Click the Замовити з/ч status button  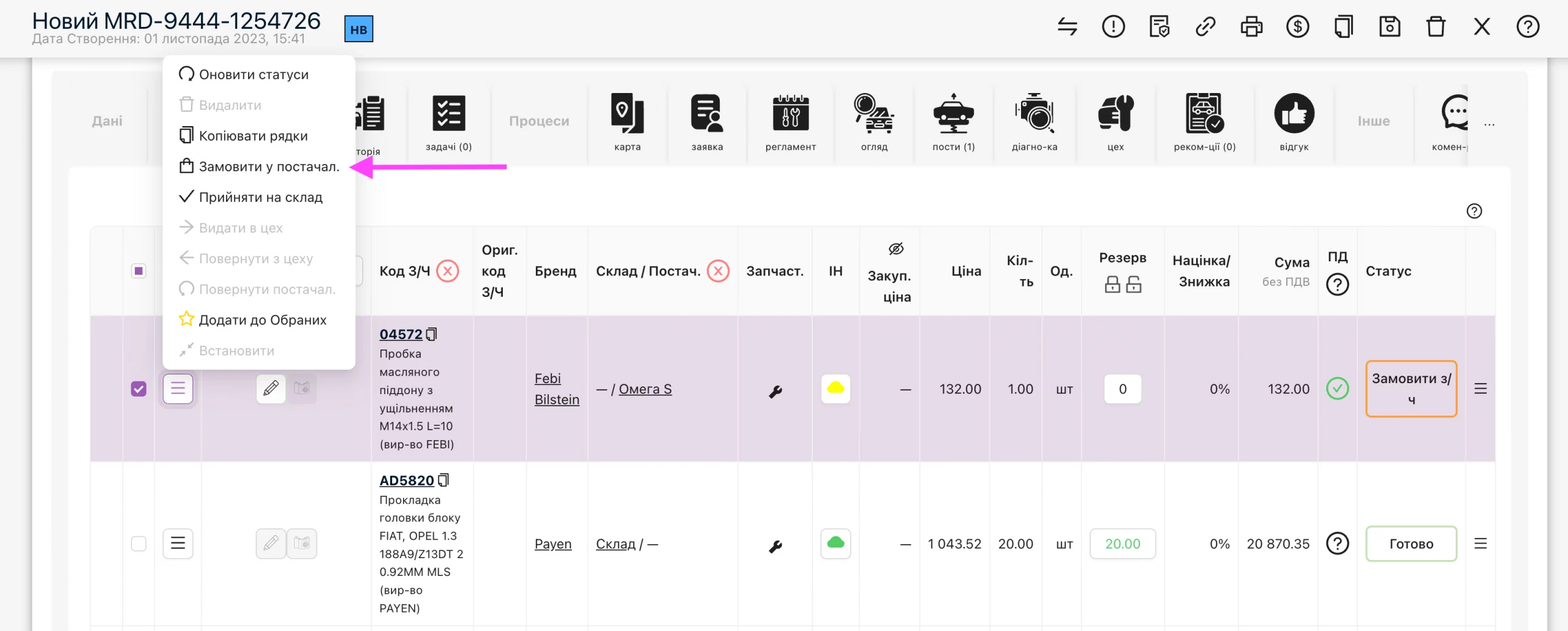[1411, 389]
